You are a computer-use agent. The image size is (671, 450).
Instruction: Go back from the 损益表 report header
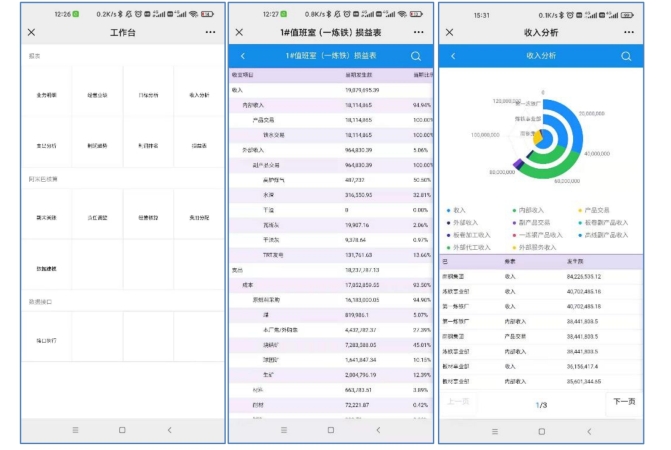[x=243, y=56]
